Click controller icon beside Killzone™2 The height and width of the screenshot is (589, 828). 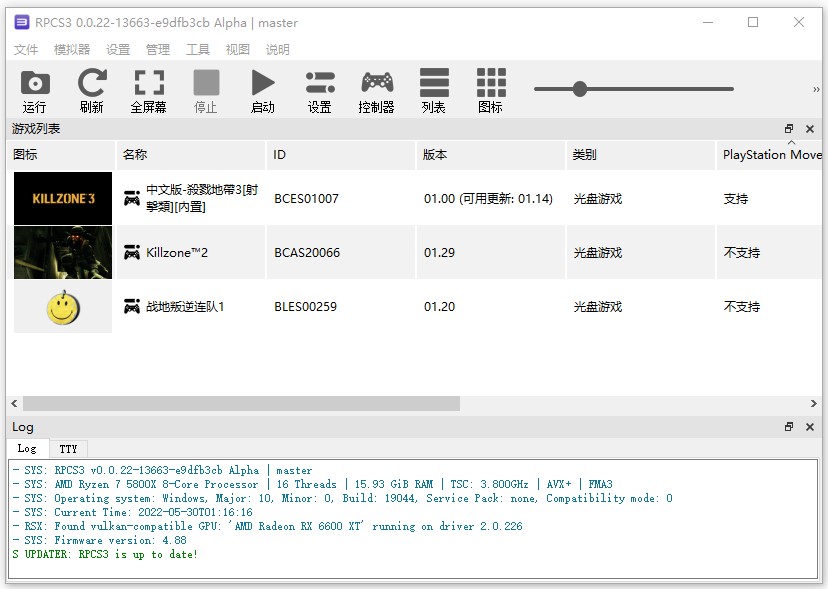pyautogui.click(x=131, y=253)
